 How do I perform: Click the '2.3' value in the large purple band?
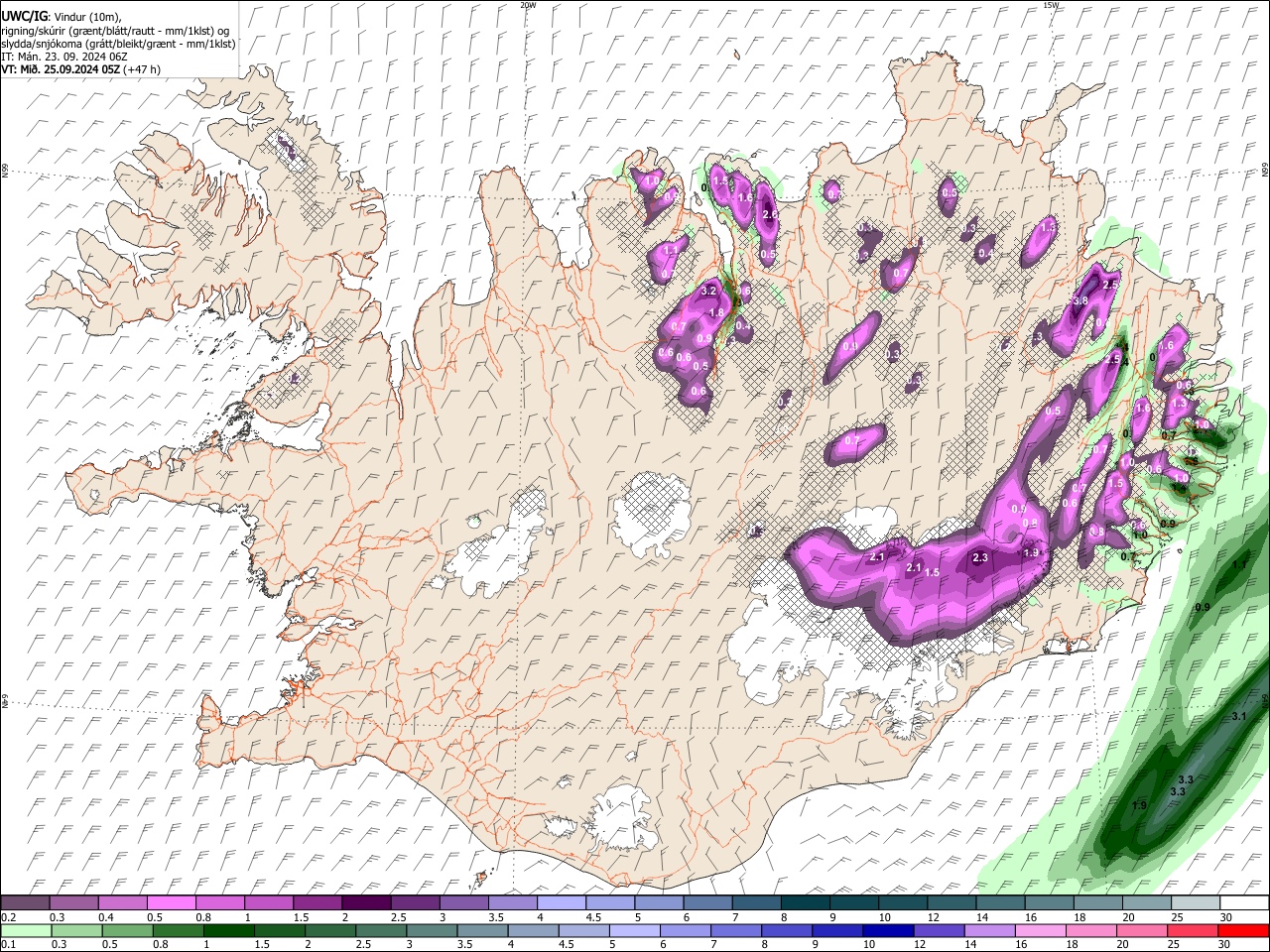pos(980,558)
